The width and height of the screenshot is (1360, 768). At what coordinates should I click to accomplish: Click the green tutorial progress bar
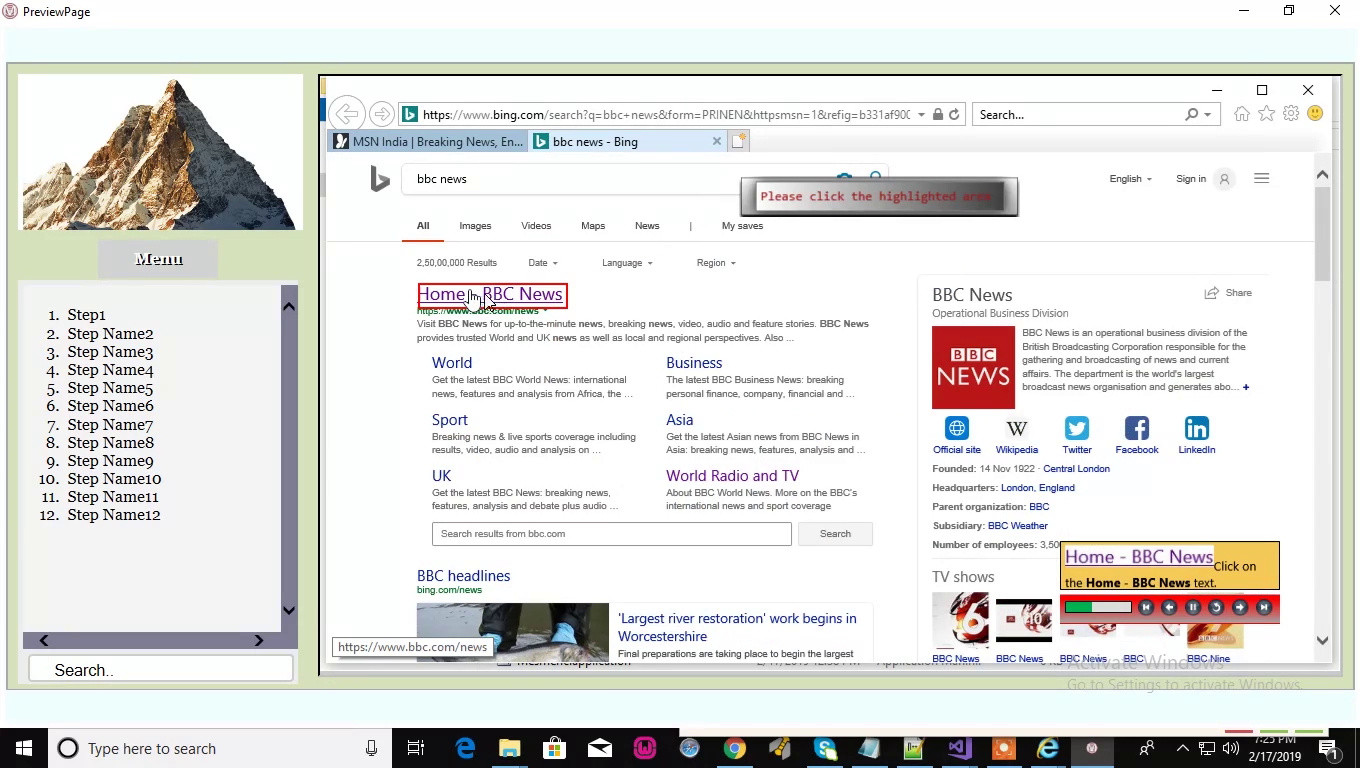(1097, 607)
